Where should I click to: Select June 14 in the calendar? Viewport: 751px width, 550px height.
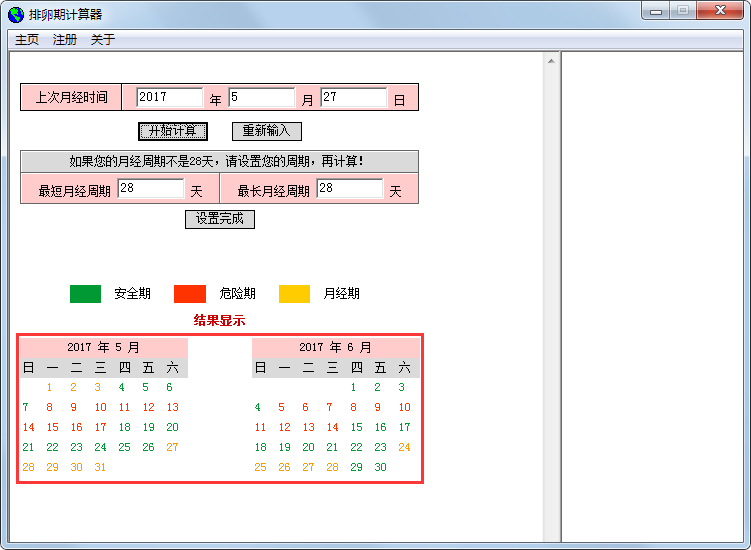coord(332,428)
